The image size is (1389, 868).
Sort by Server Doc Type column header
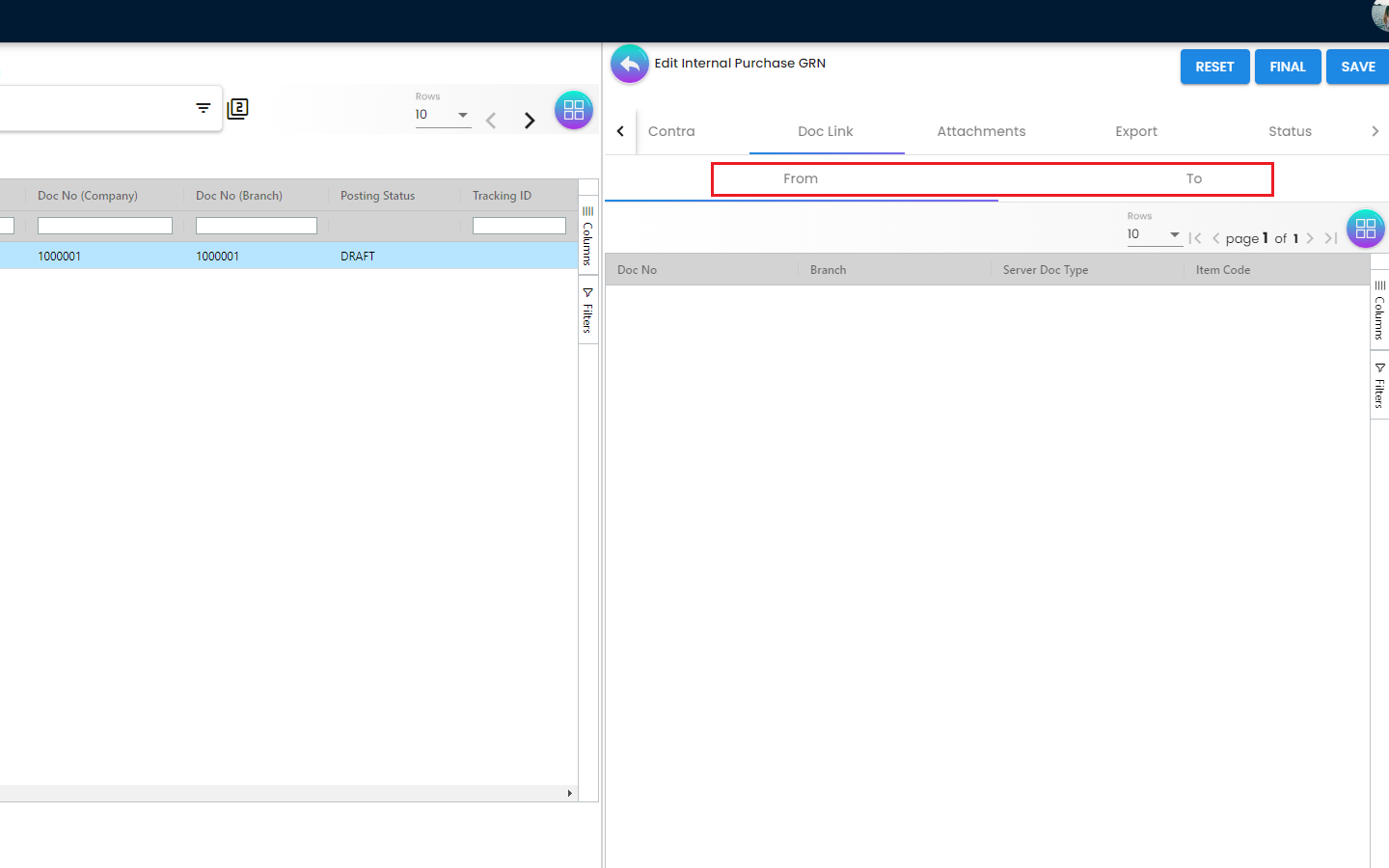(x=1046, y=270)
